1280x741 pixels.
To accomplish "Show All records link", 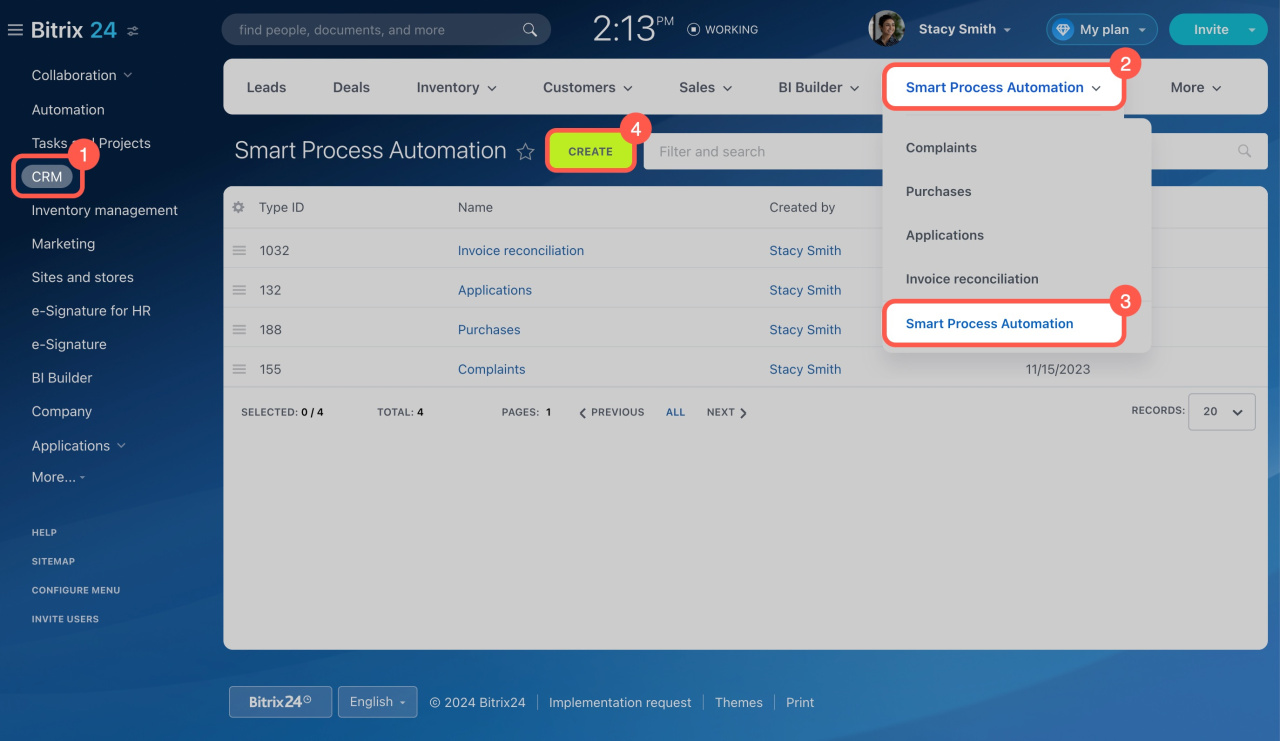I will click(676, 412).
